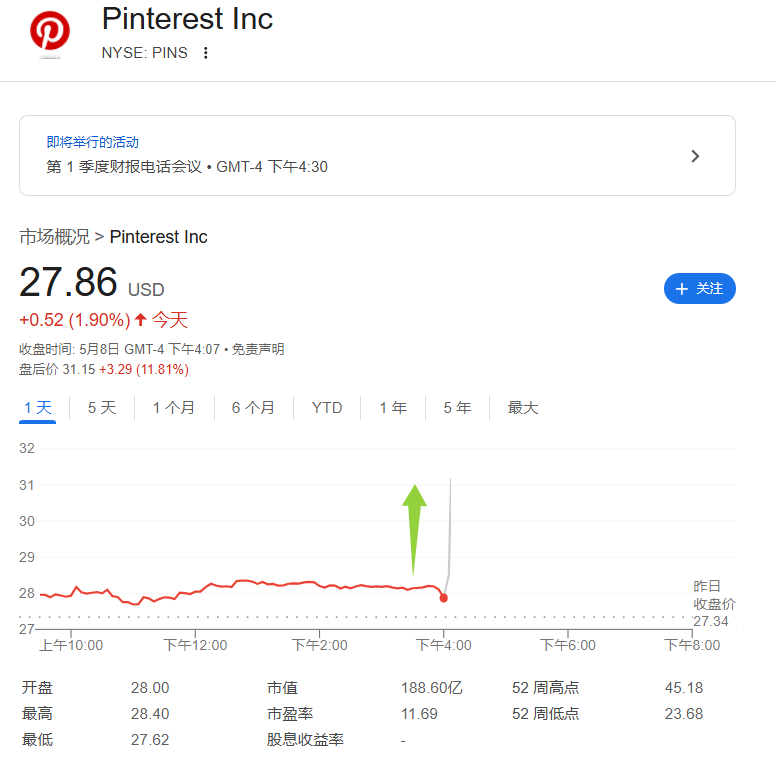Click the 免责声明 disclaimer link

(258, 349)
